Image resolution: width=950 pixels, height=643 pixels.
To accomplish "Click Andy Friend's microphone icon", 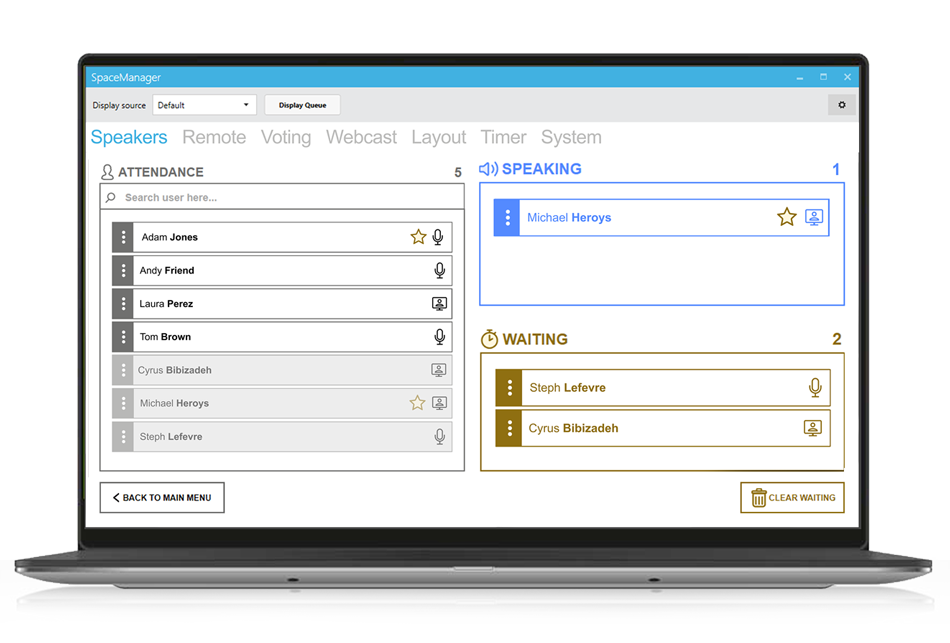I will point(439,270).
